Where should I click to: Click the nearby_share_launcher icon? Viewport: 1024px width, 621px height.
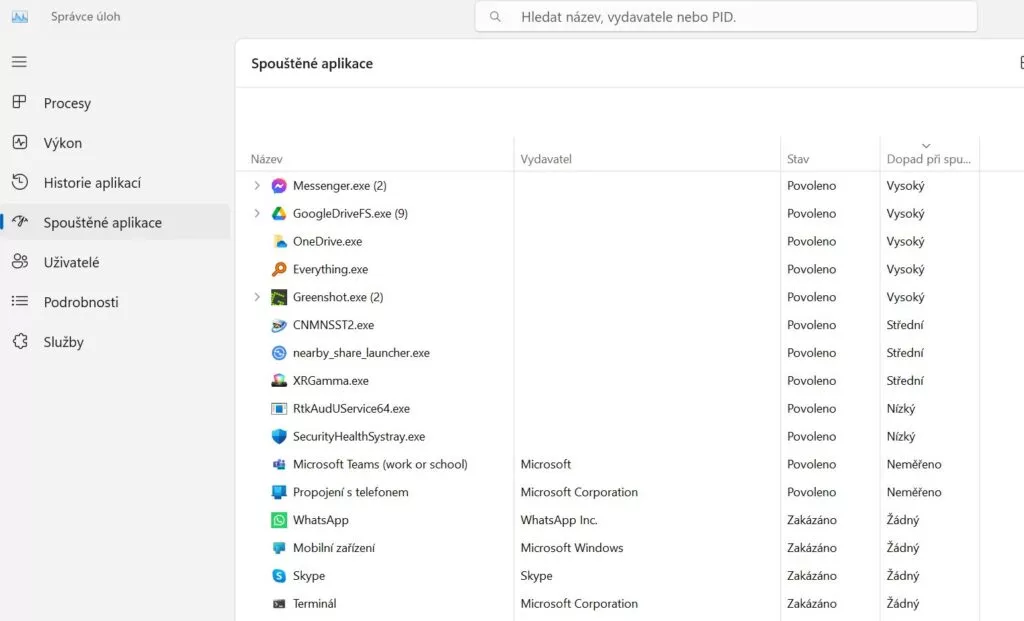279,353
